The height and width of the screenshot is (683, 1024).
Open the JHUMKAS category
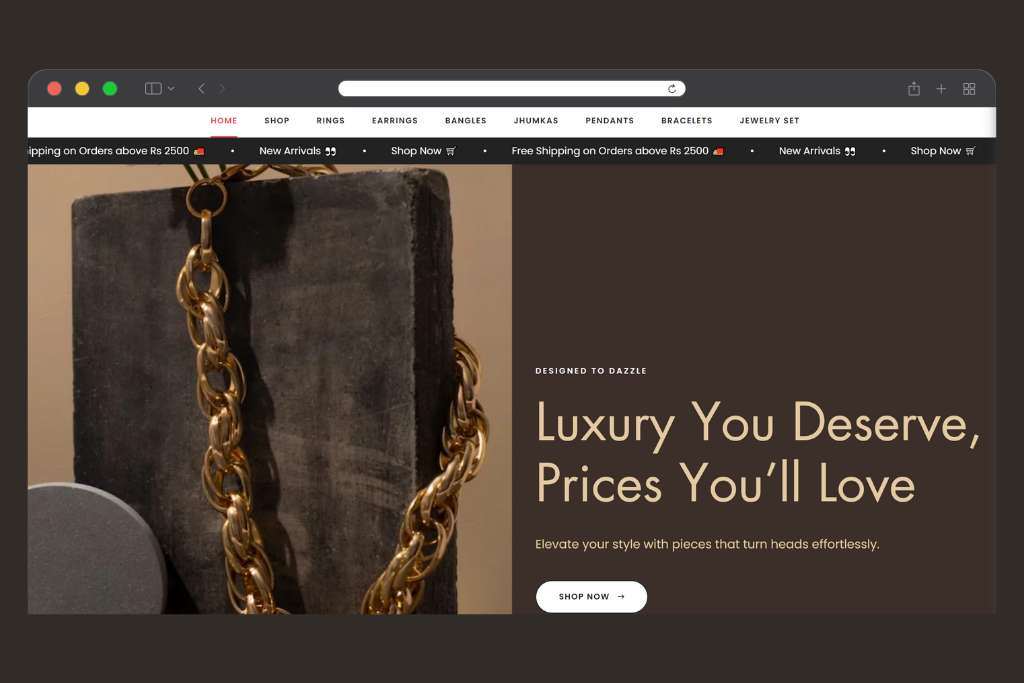tap(536, 121)
